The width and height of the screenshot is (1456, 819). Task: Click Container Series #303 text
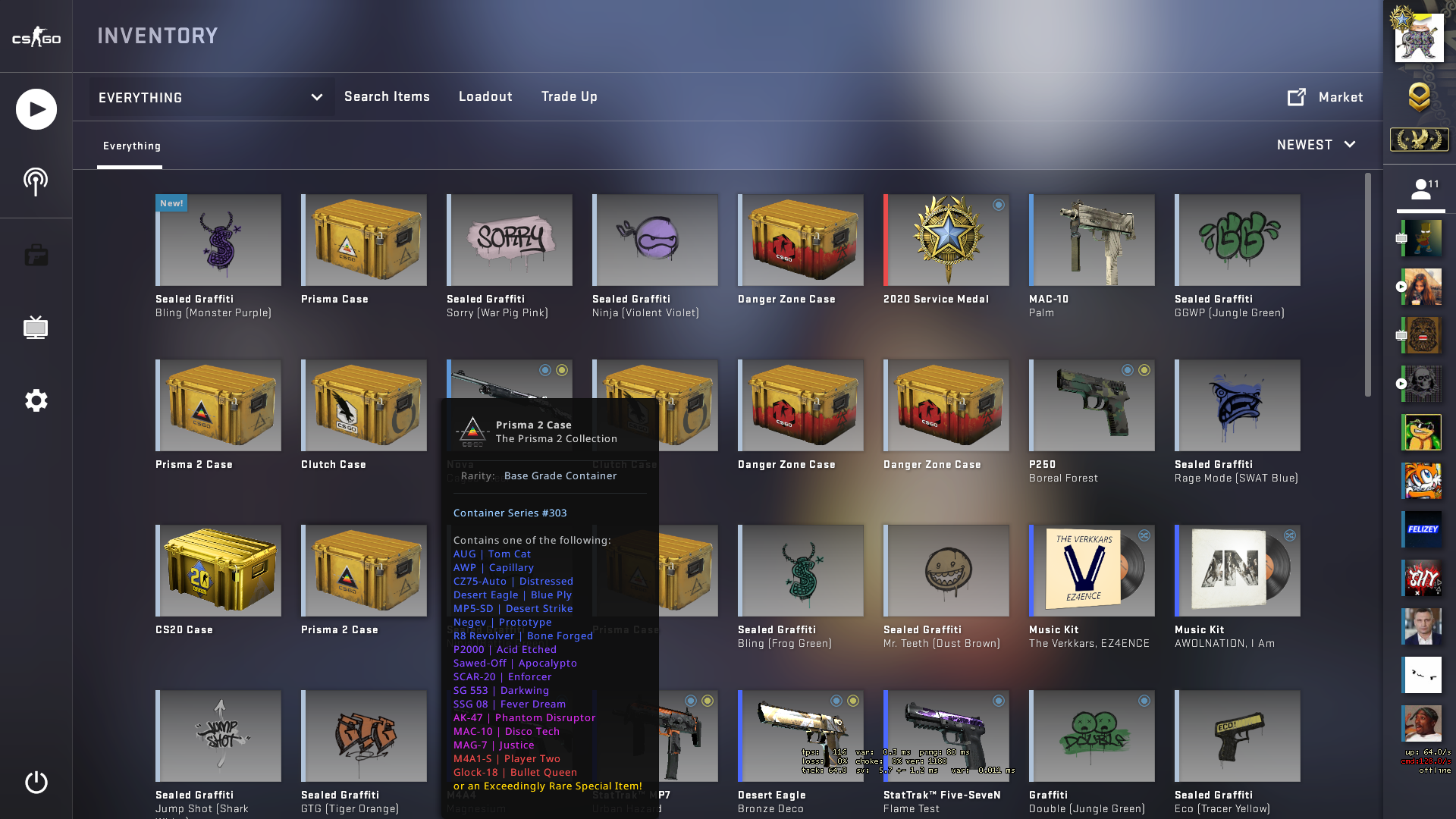point(510,513)
